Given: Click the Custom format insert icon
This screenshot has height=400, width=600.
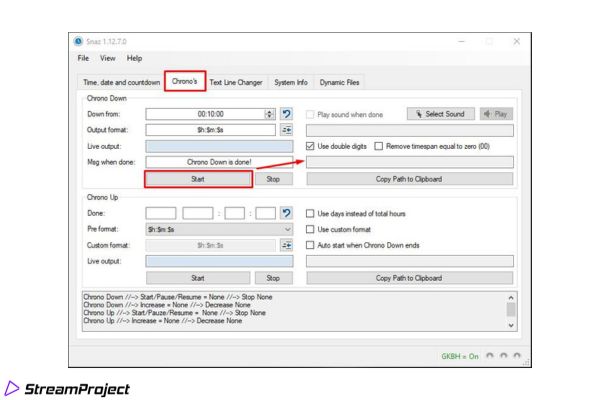Looking at the screenshot, I should 288,245.
